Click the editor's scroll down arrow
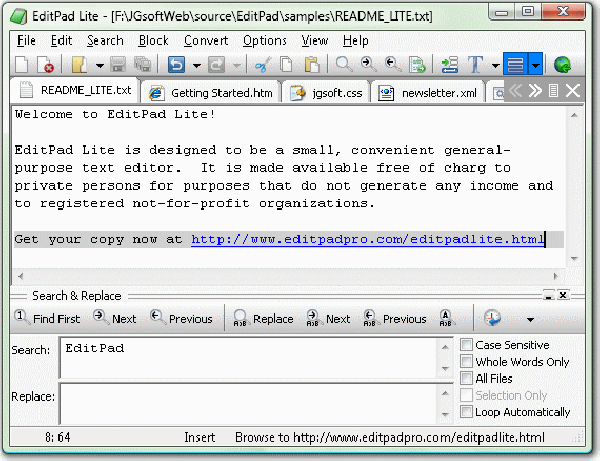The width and height of the screenshot is (600, 461). 574,259
